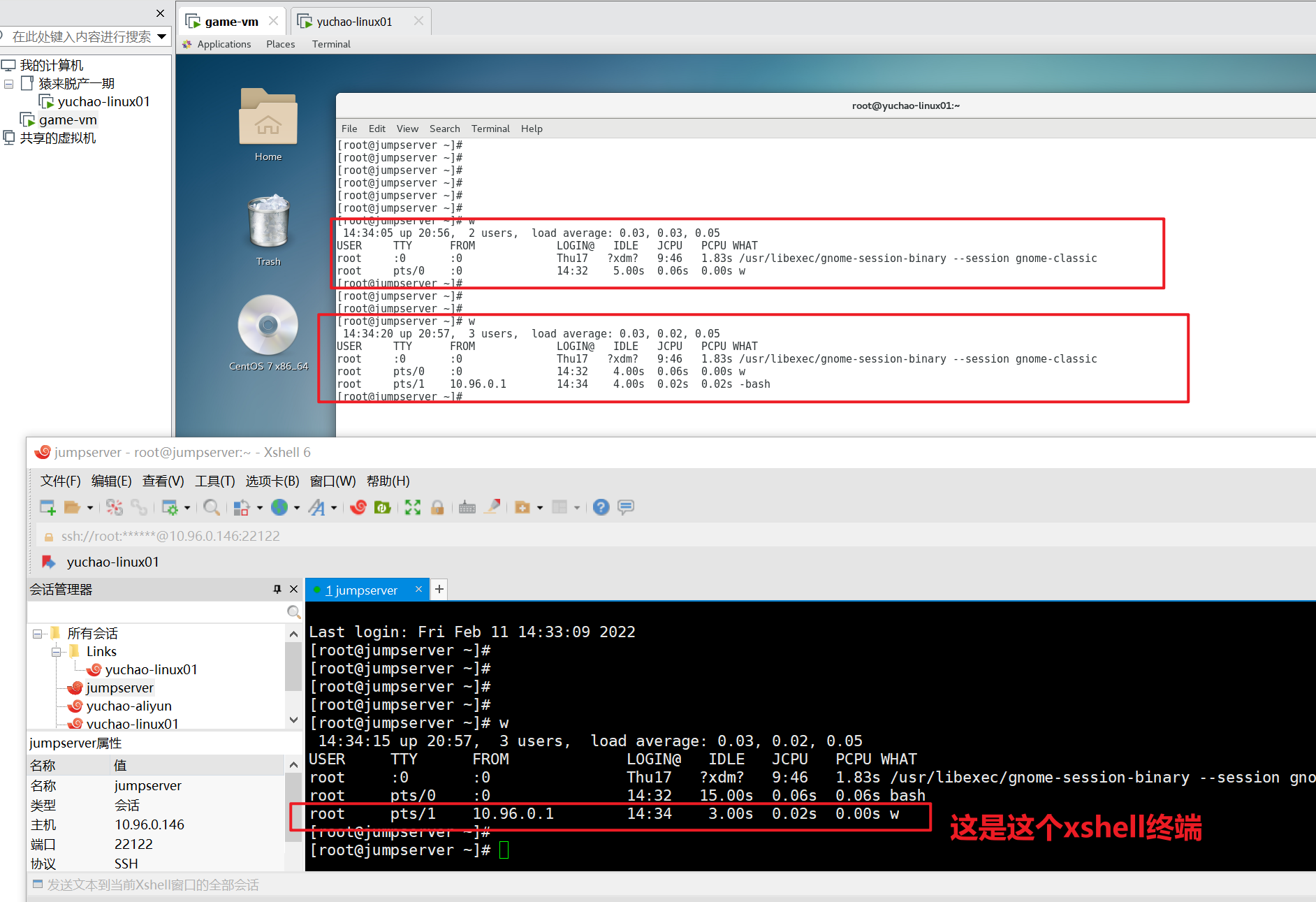
Task: Collapse the 所有会话 tree node
Action: pos(38,634)
